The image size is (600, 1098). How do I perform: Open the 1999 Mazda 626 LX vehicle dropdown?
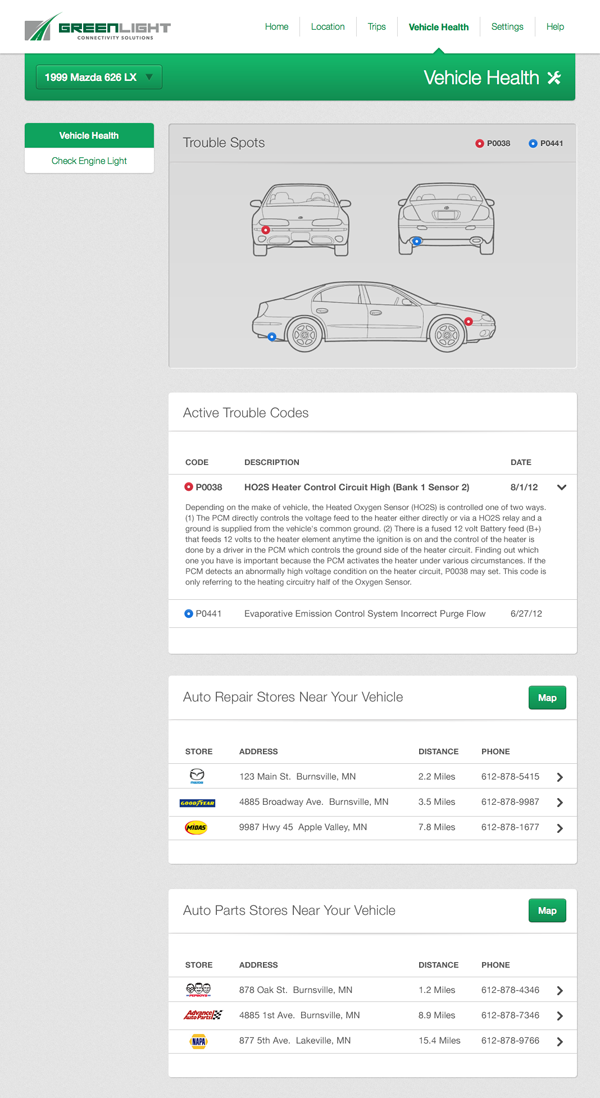(x=99, y=78)
